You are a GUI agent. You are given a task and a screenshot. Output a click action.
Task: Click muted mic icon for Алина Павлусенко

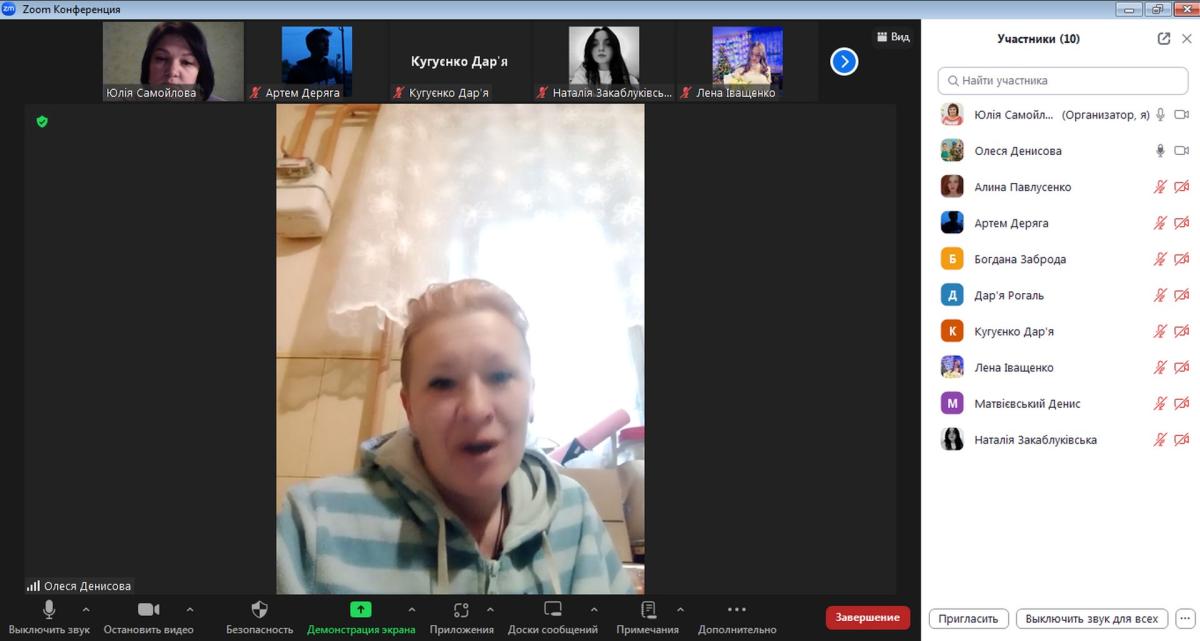coord(1161,187)
